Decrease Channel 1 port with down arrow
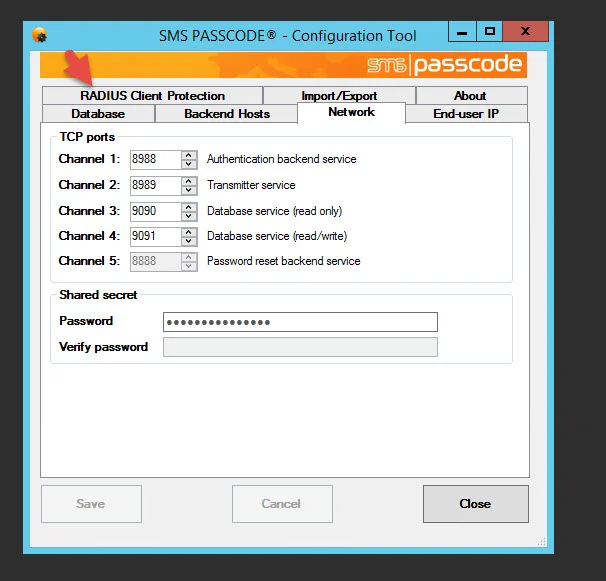Screen dimensions: 606x581 pos(189,164)
